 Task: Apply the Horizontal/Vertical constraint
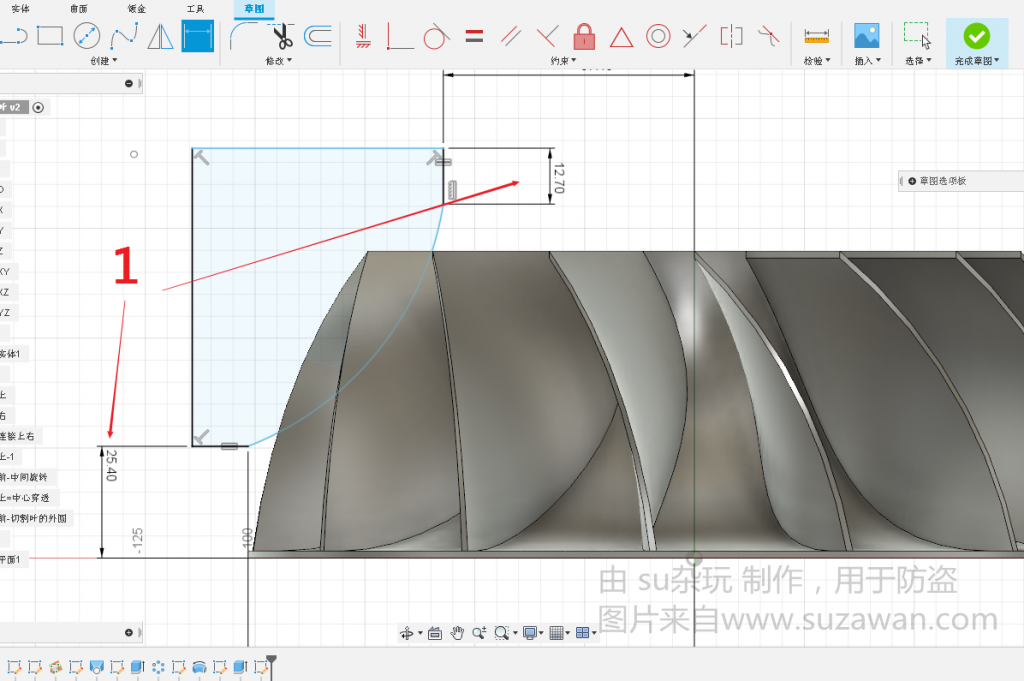tap(363, 36)
